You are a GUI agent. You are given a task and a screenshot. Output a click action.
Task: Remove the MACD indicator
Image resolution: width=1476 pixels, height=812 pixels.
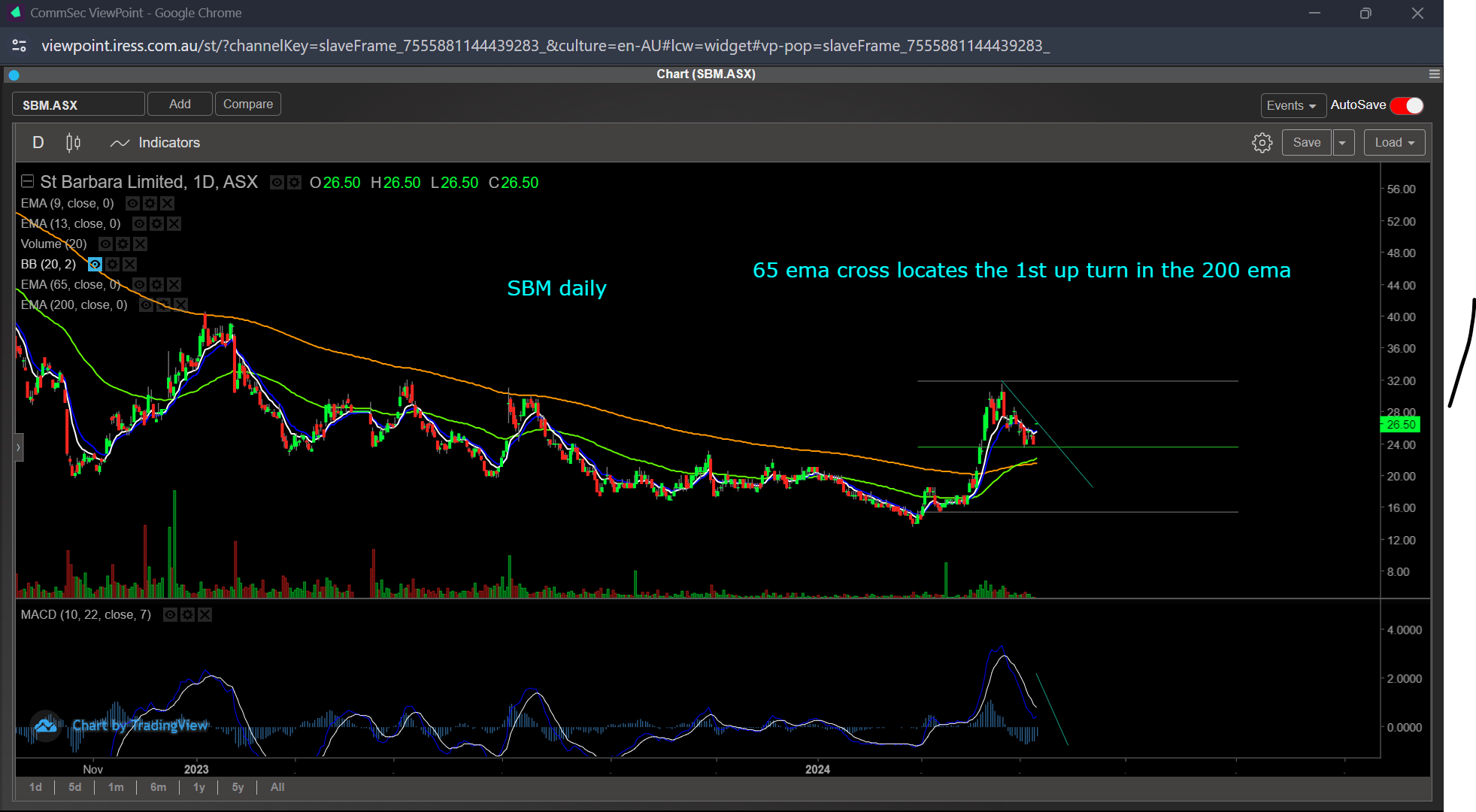click(205, 614)
